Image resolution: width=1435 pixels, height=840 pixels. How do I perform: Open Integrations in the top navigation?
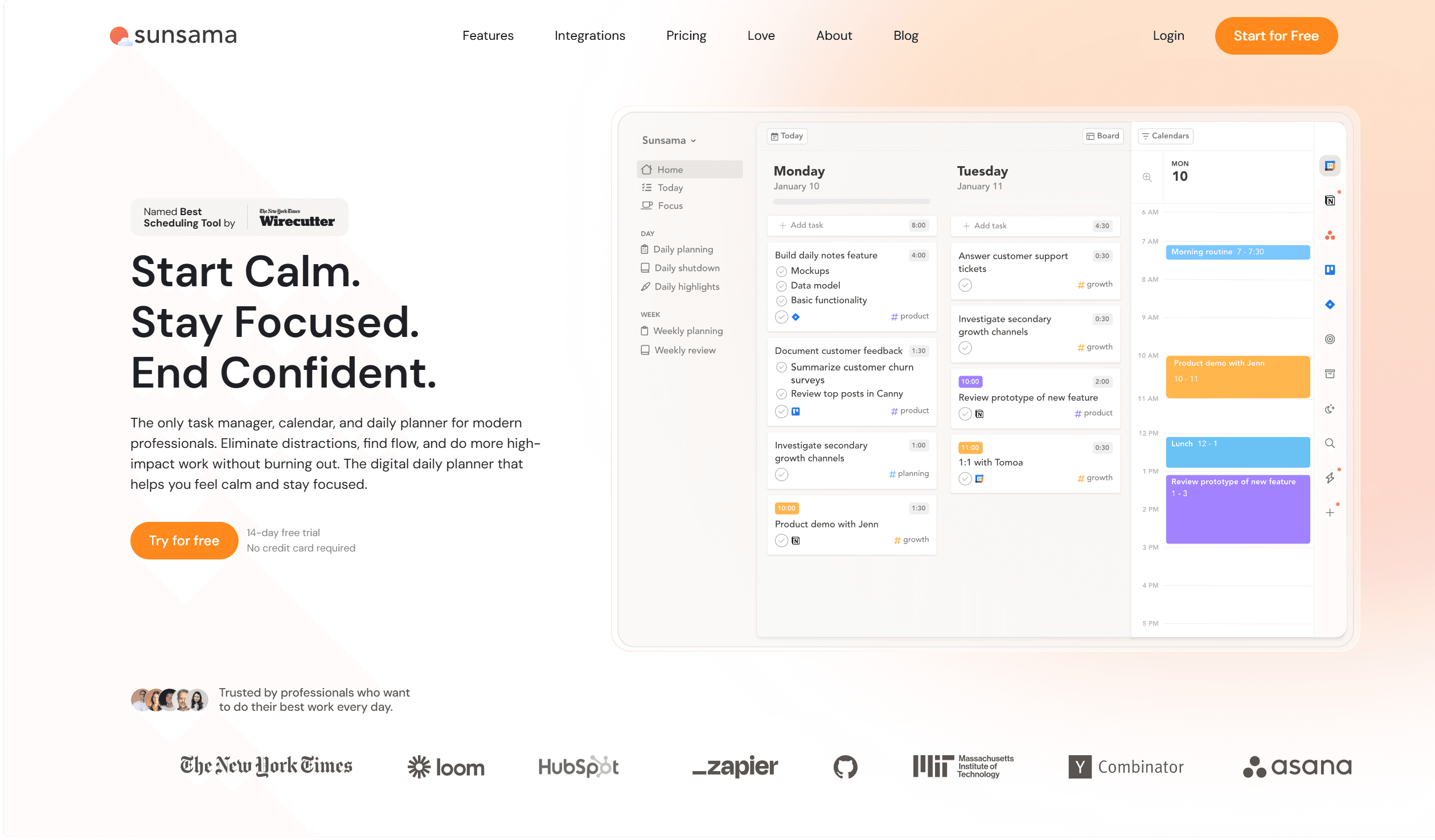[x=589, y=36]
